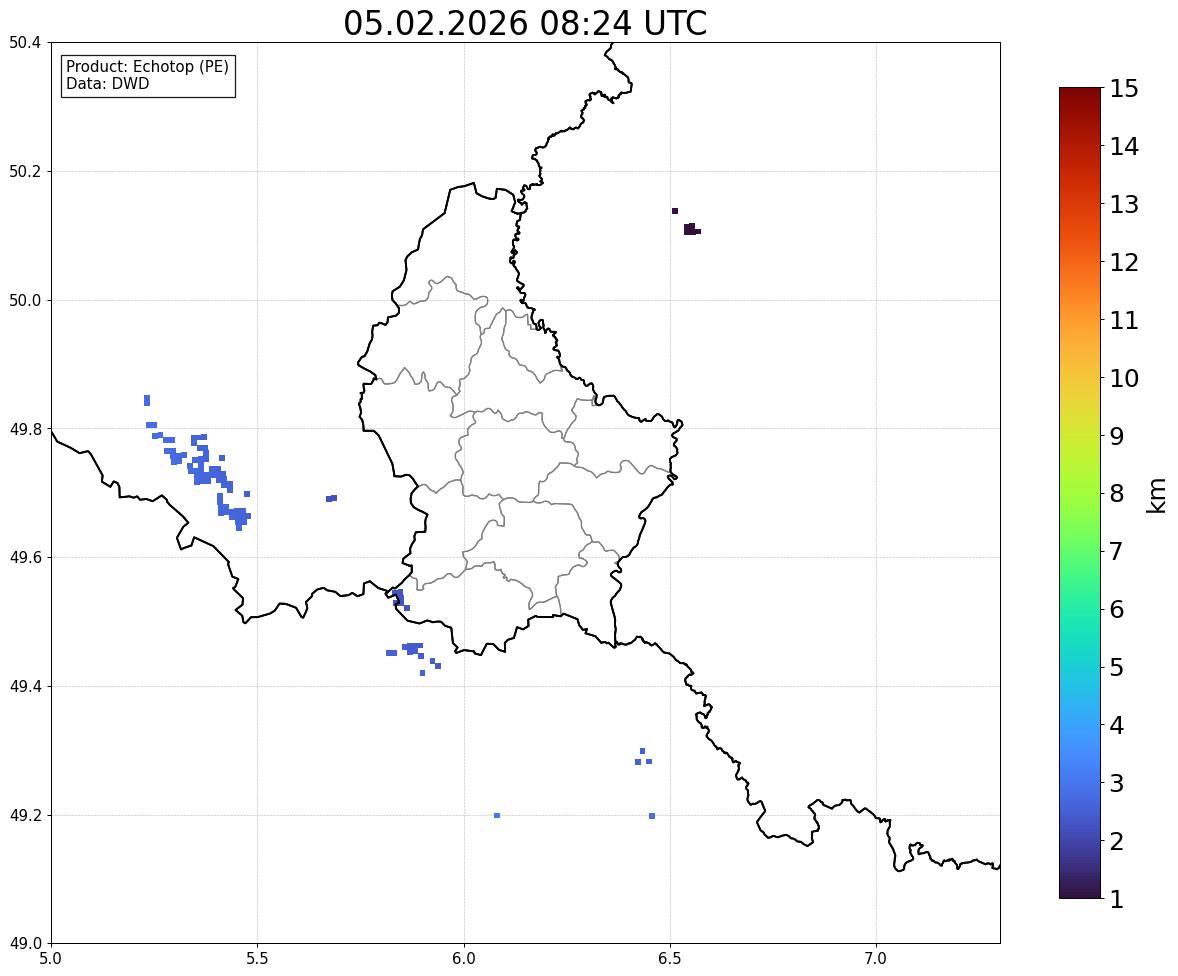Viewport: 1178px width, 976px height.
Task: Click the colorbar label "km"
Action: (x=1156, y=495)
